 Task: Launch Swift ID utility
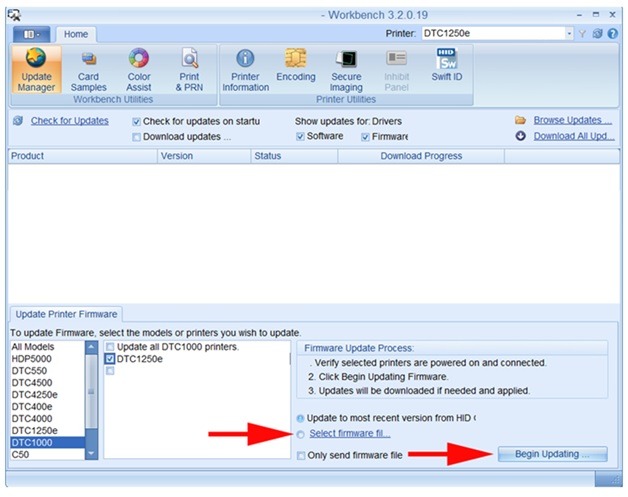click(446, 70)
